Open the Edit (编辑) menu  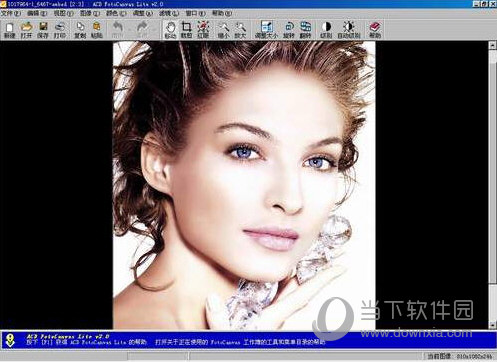pyautogui.click(x=37, y=13)
